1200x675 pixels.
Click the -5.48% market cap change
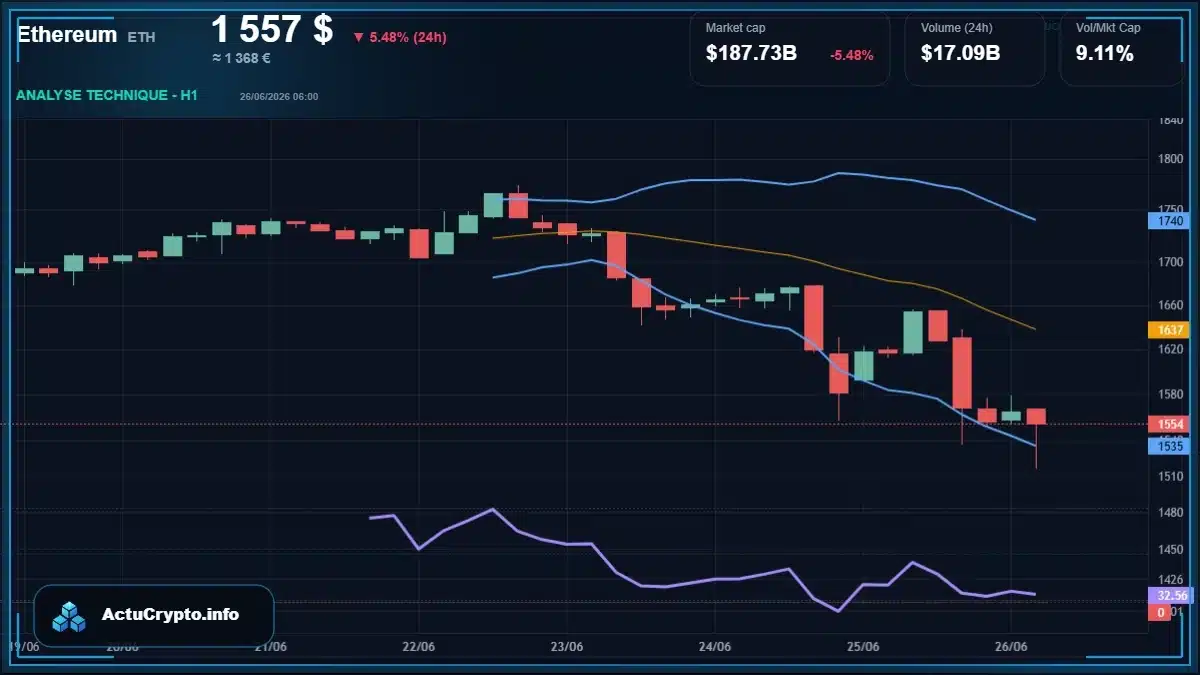coord(852,55)
